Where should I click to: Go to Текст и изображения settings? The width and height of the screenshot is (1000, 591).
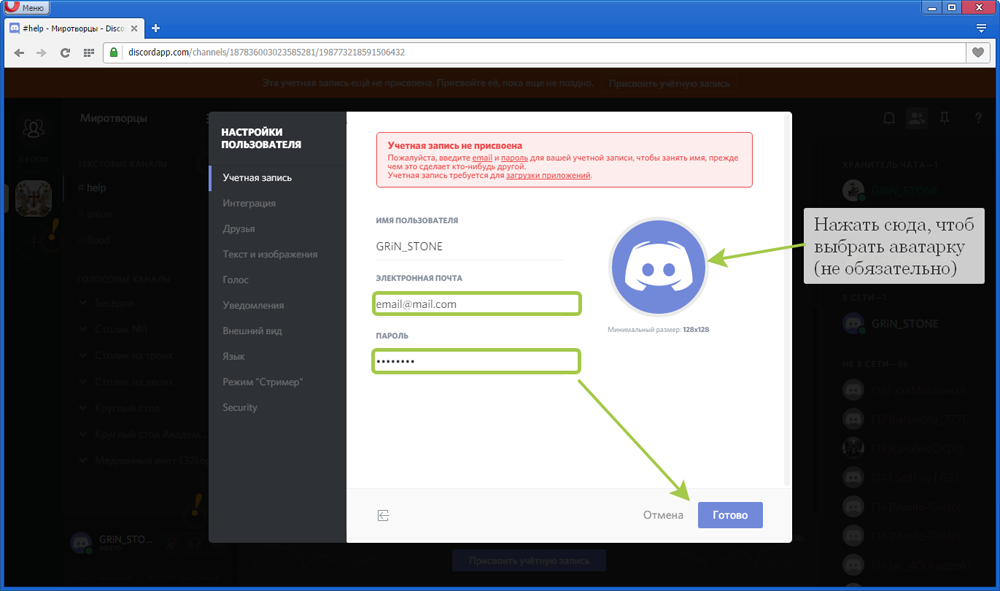(x=277, y=254)
